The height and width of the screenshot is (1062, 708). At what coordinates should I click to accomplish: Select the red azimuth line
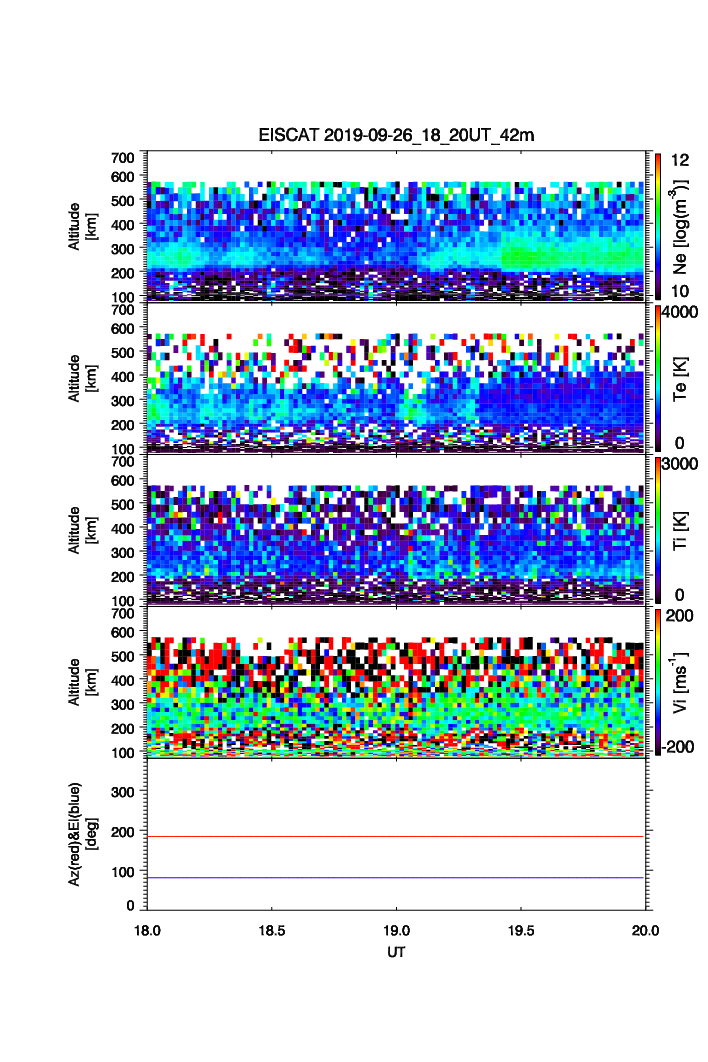click(x=396, y=836)
